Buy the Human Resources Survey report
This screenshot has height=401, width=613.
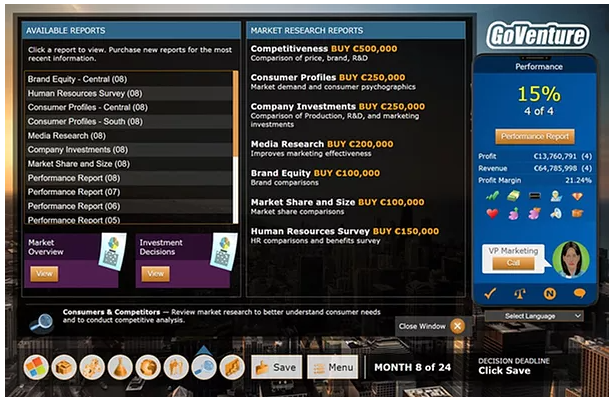coord(406,231)
